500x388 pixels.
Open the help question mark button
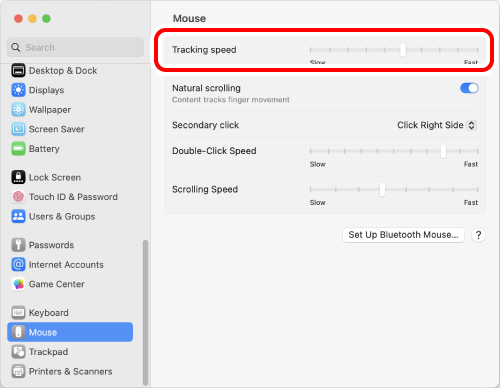(478, 235)
